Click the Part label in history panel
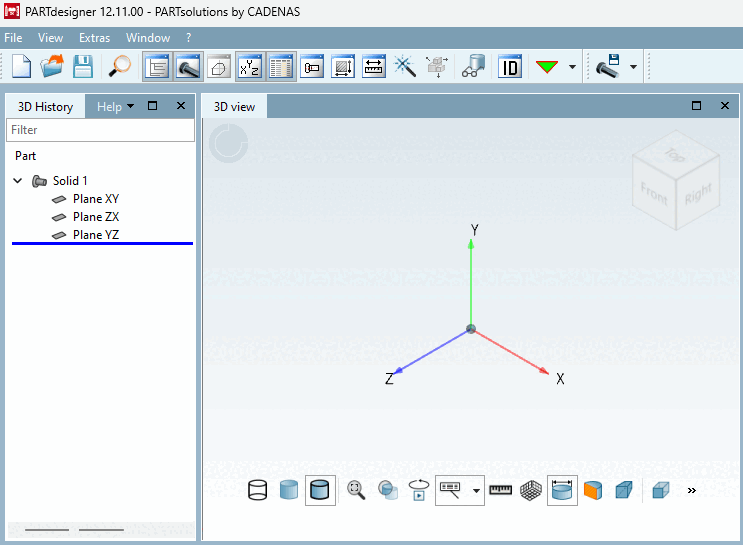The width and height of the screenshot is (743, 545). [26, 156]
